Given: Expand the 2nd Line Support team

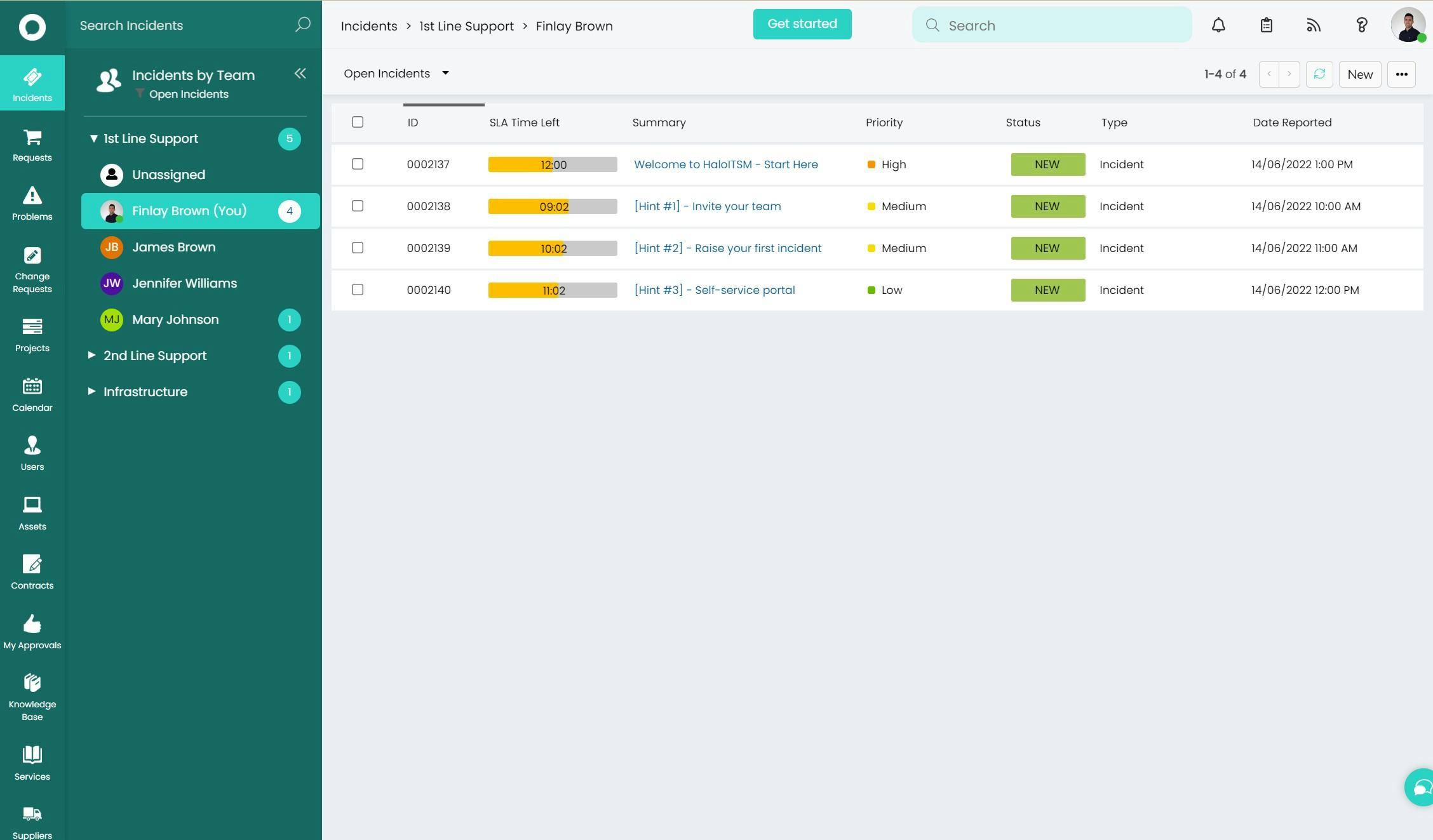Looking at the screenshot, I should coord(92,356).
